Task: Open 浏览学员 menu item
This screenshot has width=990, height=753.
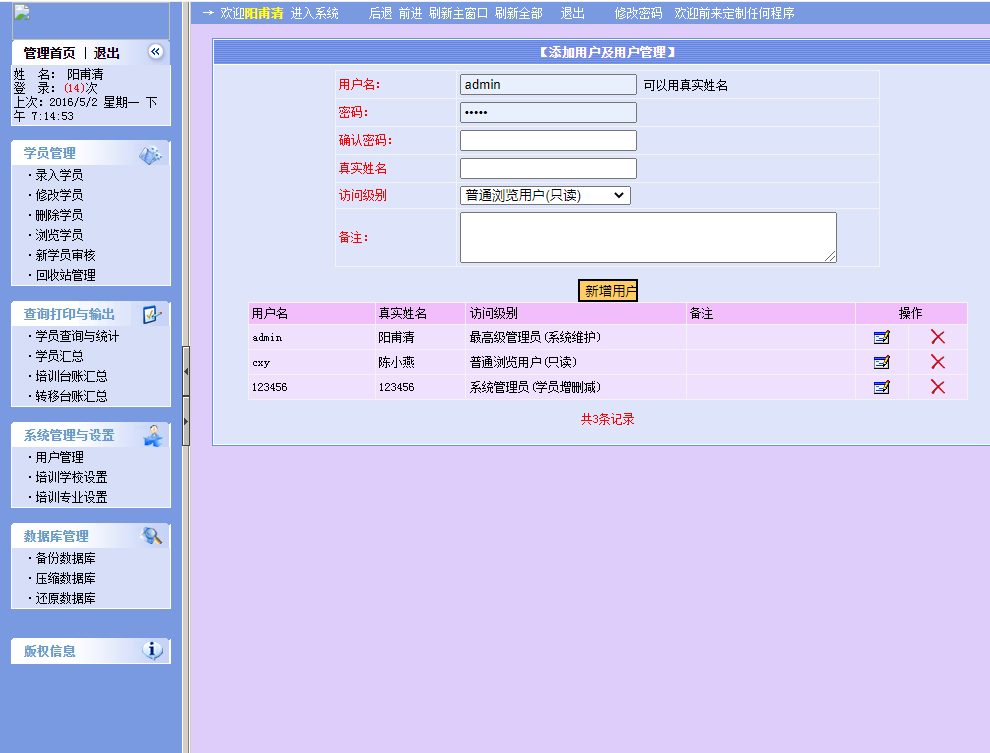Action: 59,235
